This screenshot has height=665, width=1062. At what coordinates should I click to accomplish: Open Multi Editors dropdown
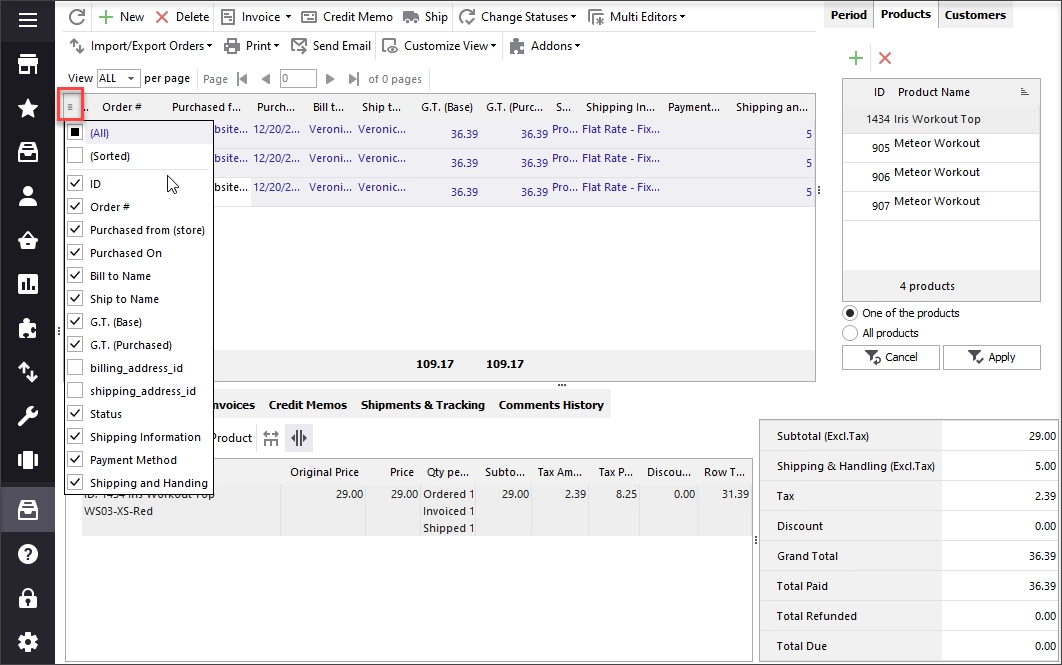pos(637,17)
